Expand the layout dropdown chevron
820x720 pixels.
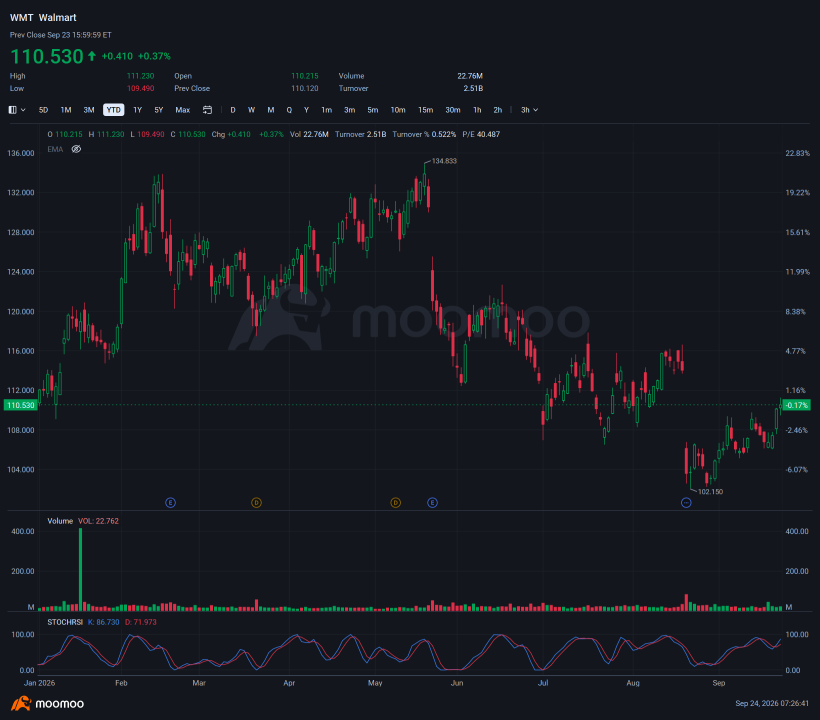(23, 110)
